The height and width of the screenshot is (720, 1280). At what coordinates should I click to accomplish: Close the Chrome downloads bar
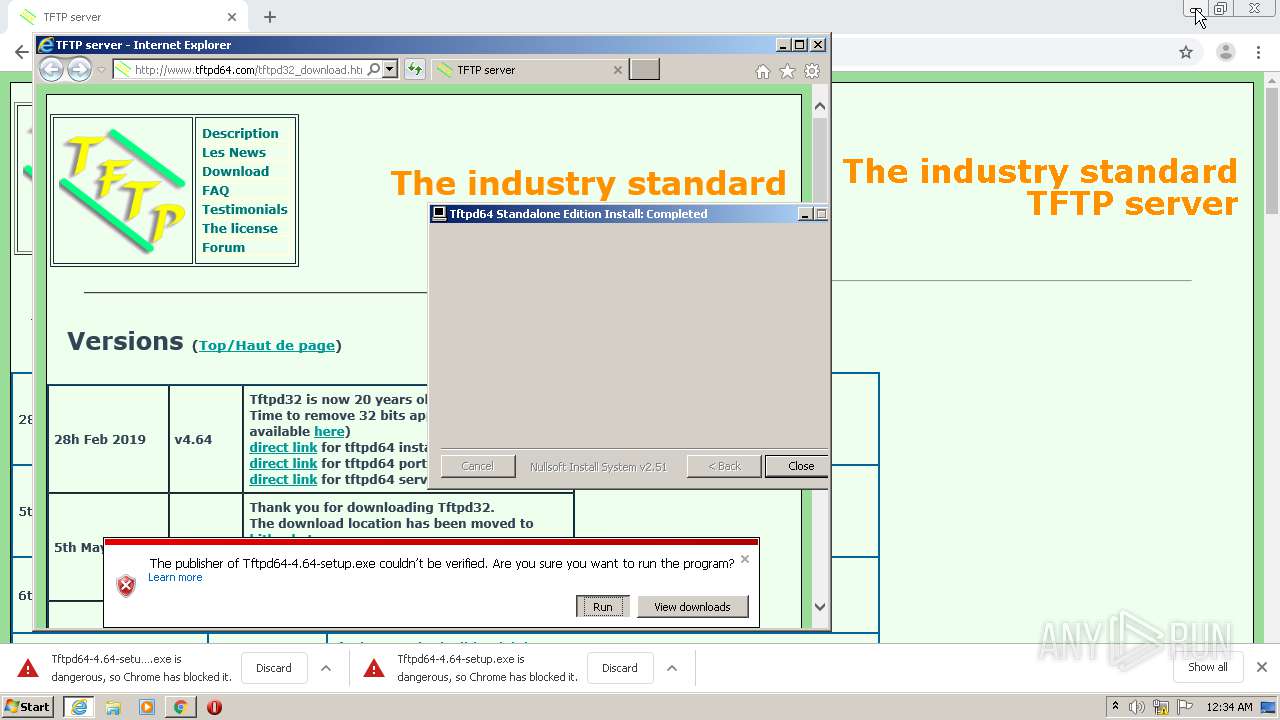tap(1261, 667)
